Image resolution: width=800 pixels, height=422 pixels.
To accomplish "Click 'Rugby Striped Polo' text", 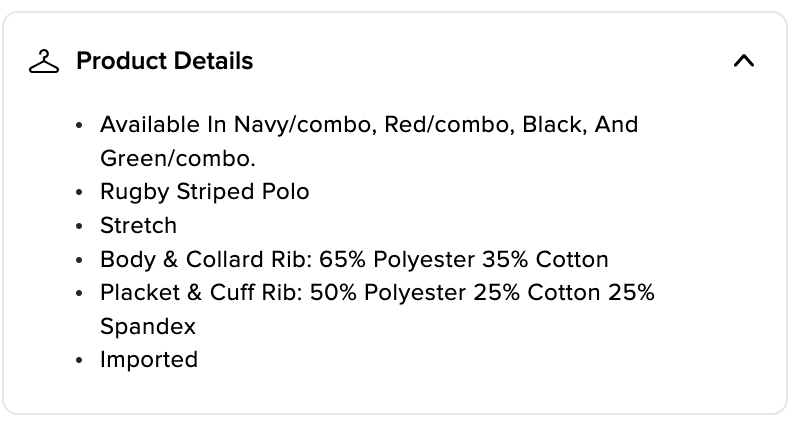I will 204,192.
